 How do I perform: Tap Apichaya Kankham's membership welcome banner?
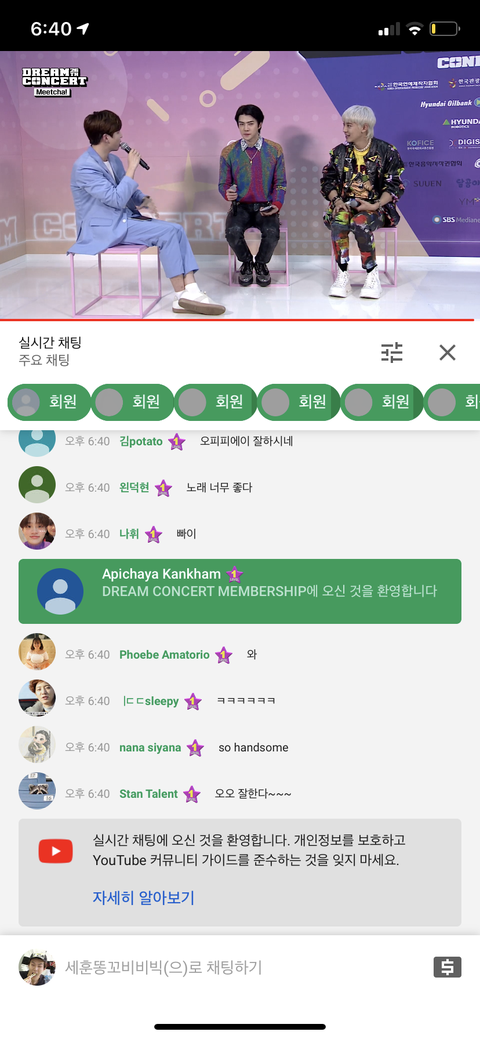(240, 591)
